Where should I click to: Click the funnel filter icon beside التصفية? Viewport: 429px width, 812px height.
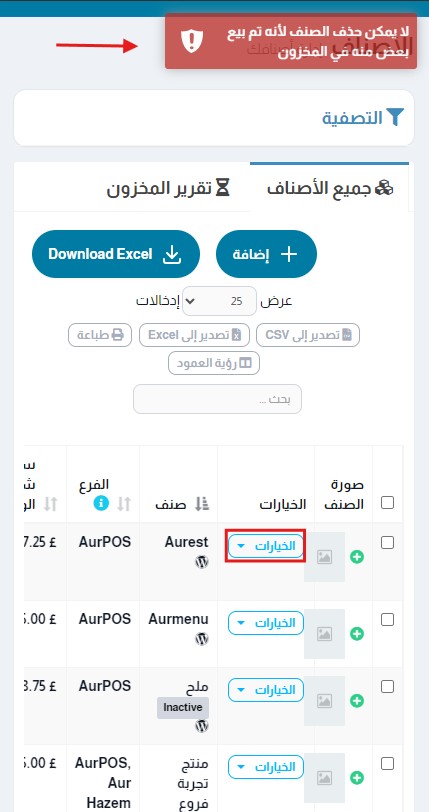(395, 118)
